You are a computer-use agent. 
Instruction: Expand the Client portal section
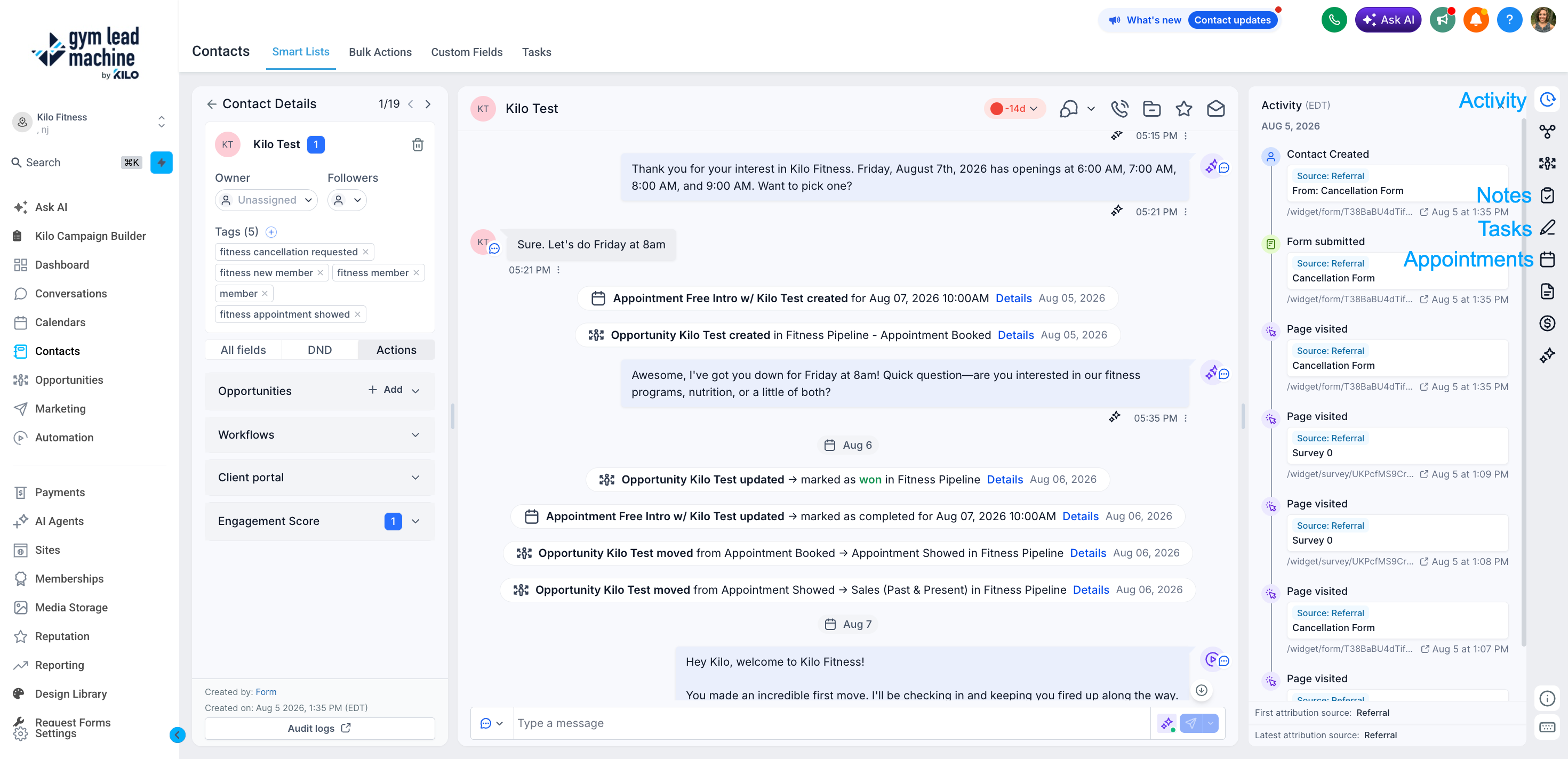[319, 478]
